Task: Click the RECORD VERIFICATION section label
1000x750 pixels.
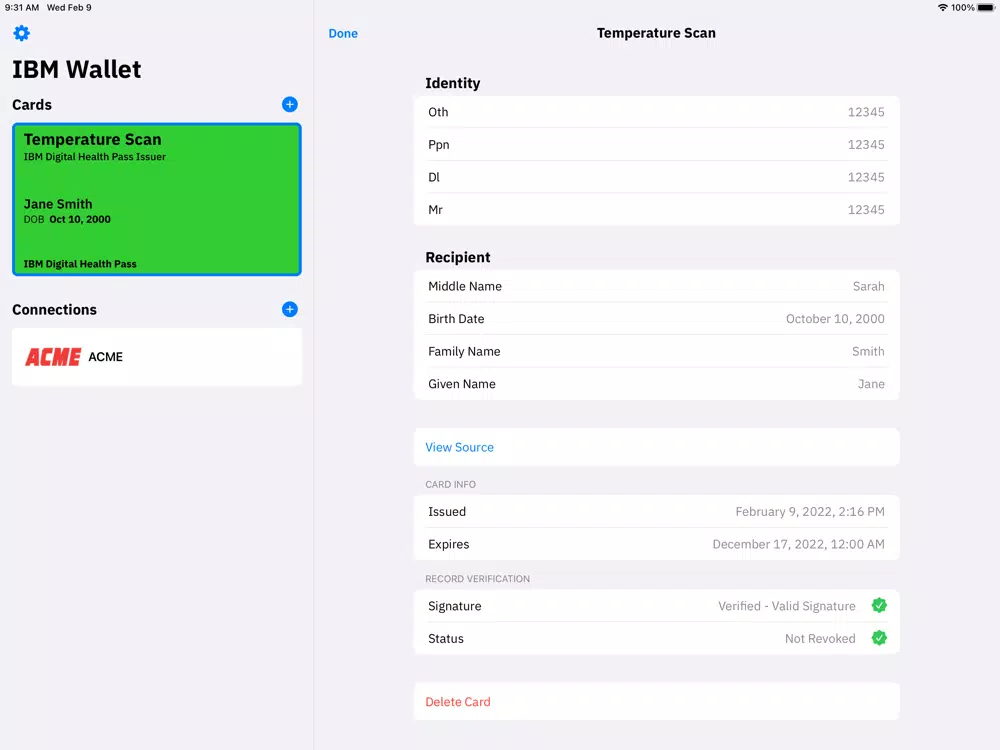Action: point(478,579)
